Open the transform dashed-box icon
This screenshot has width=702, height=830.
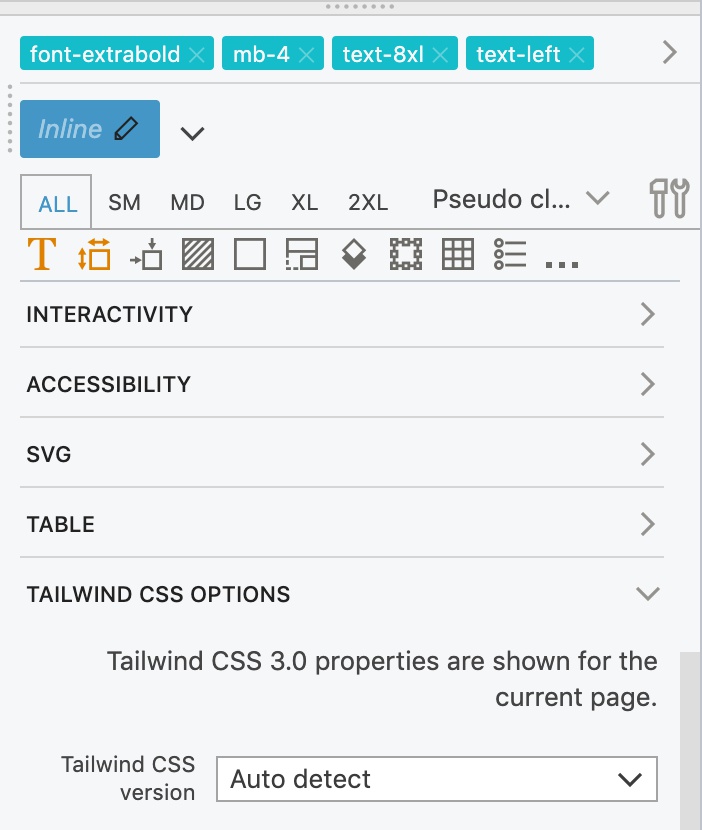coord(406,254)
